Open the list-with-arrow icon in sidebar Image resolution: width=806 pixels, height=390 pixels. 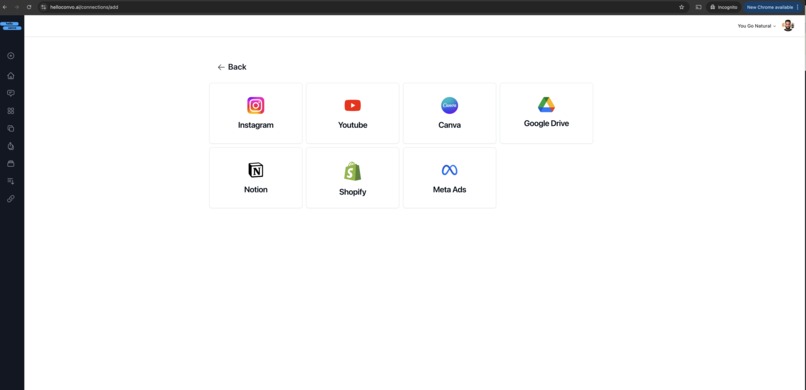tap(11, 181)
